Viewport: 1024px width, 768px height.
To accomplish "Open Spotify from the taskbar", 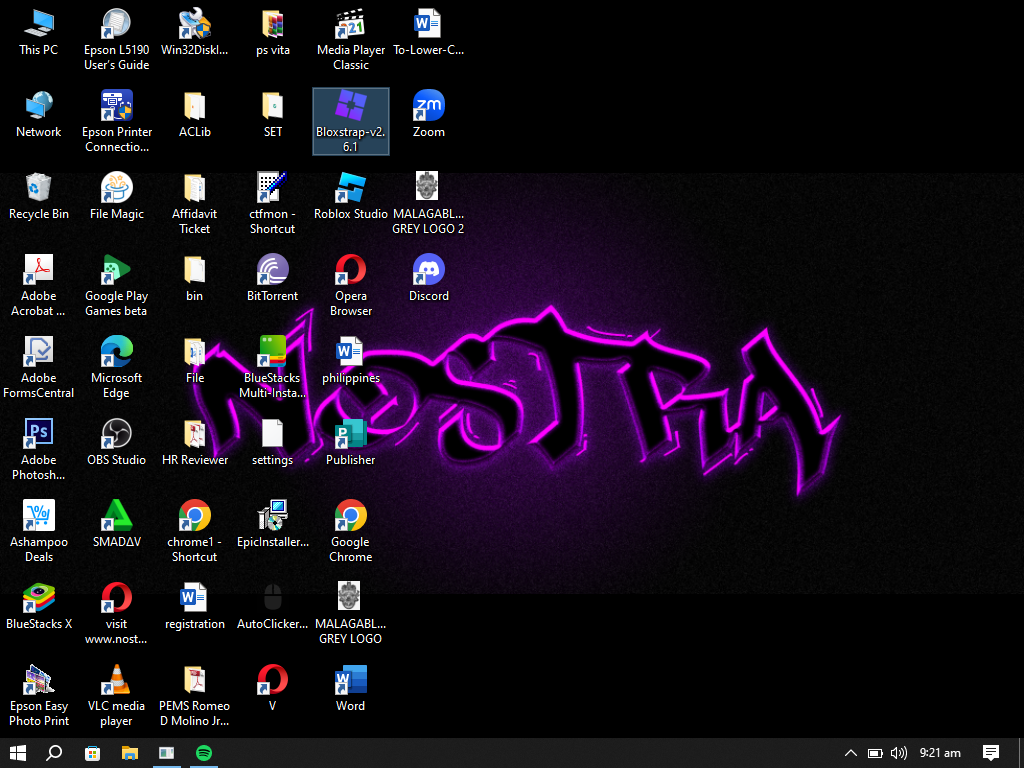I will click(x=204, y=753).
